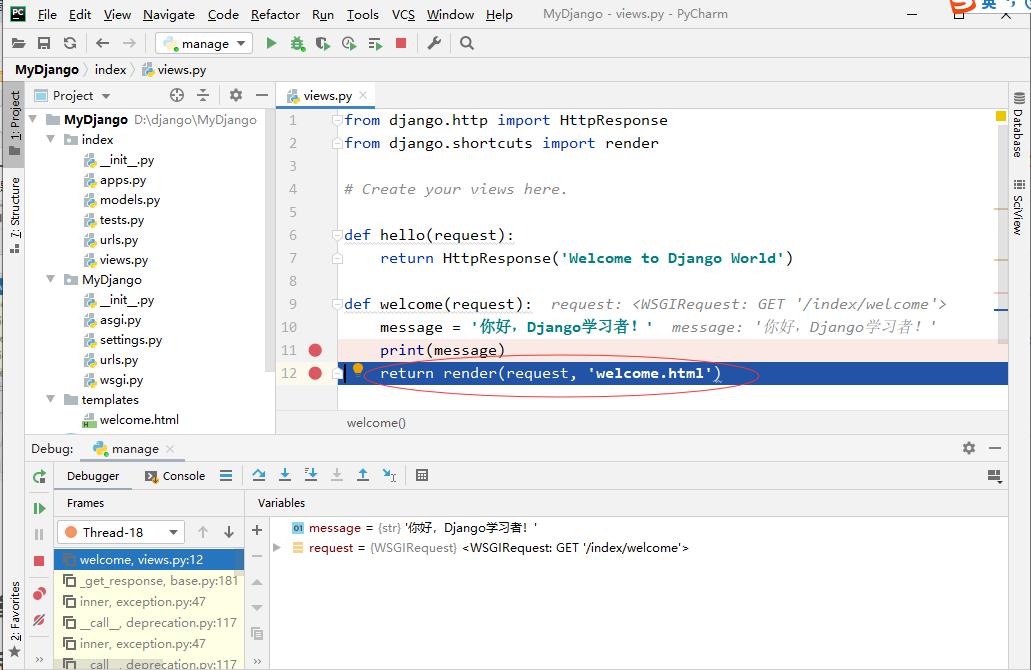Switch to the Console tab

(175, 476)
